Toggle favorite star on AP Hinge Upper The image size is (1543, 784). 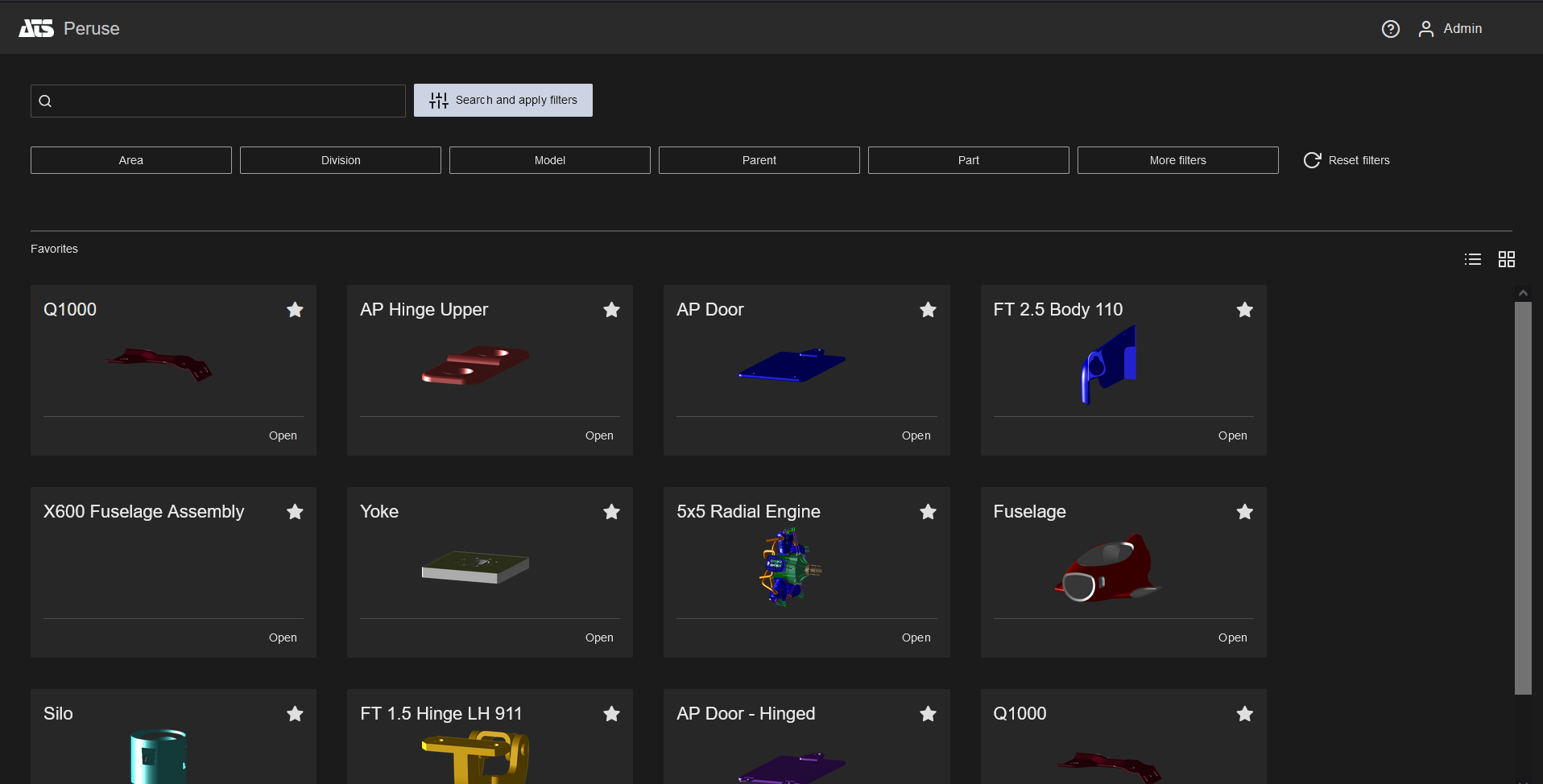611,310
